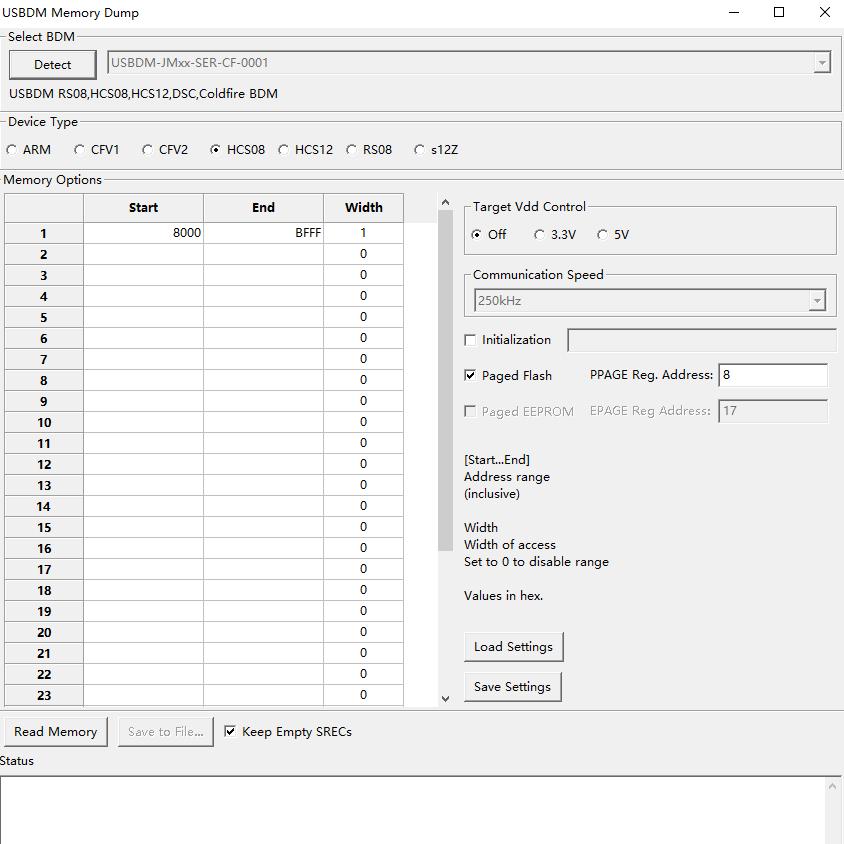Select the RS08 device type
This screenshot has height=844, width=844.
353,149
